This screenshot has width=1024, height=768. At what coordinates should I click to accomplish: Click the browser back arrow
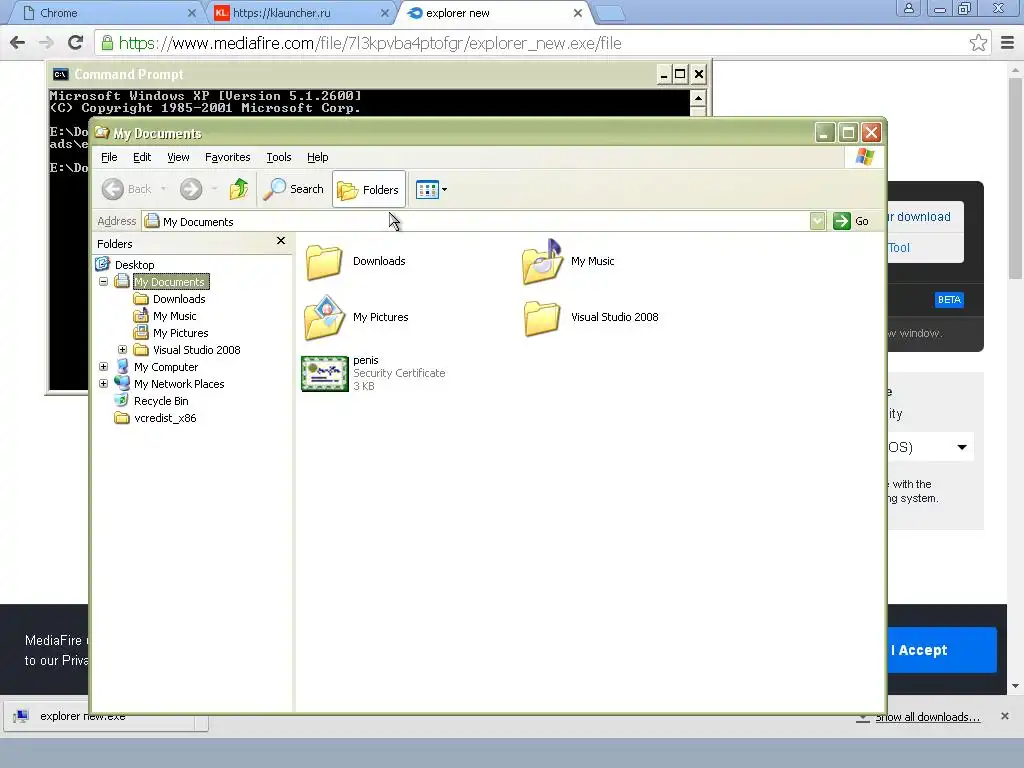18,43
